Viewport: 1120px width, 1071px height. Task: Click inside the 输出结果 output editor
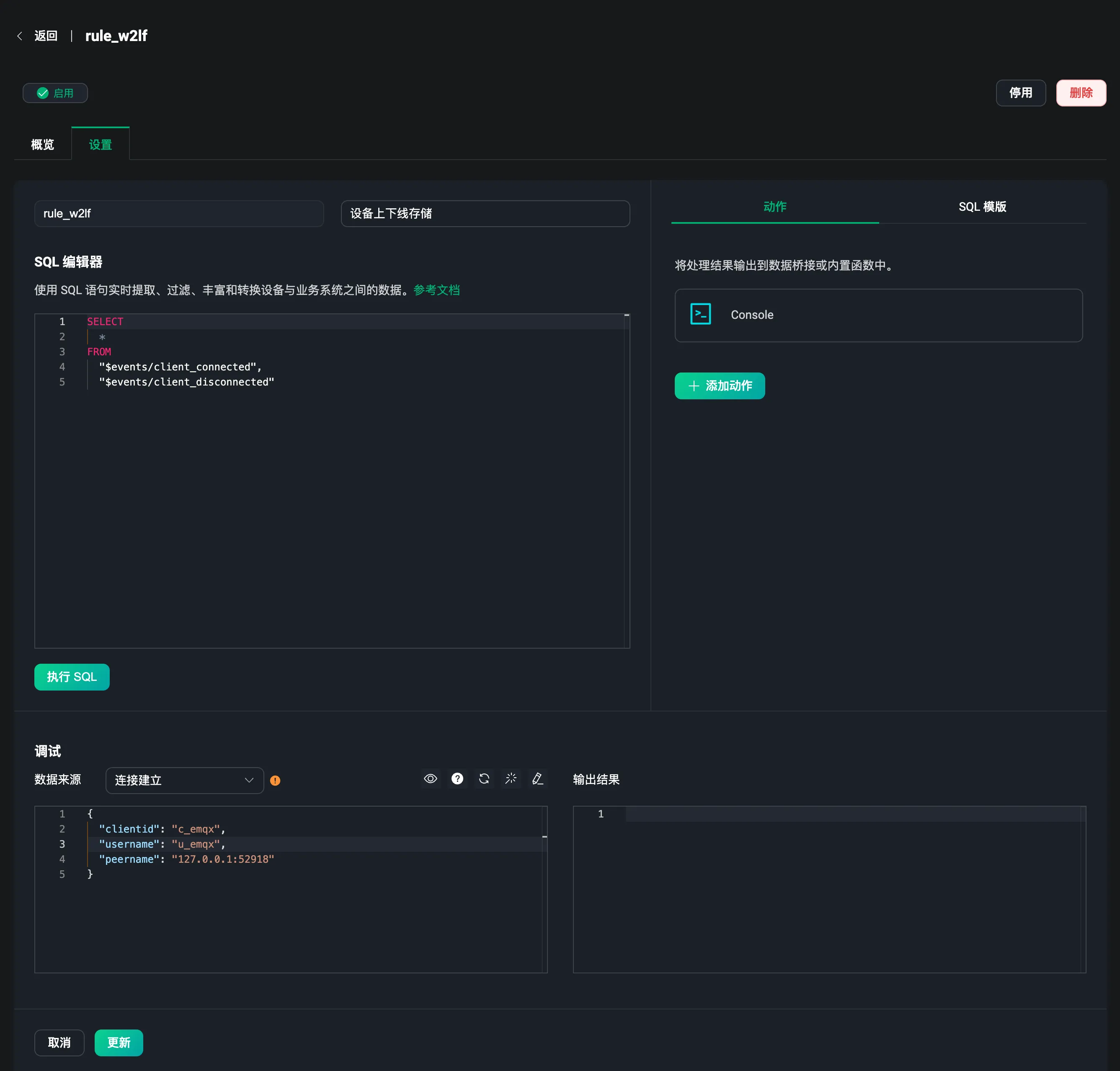point(829,889)
